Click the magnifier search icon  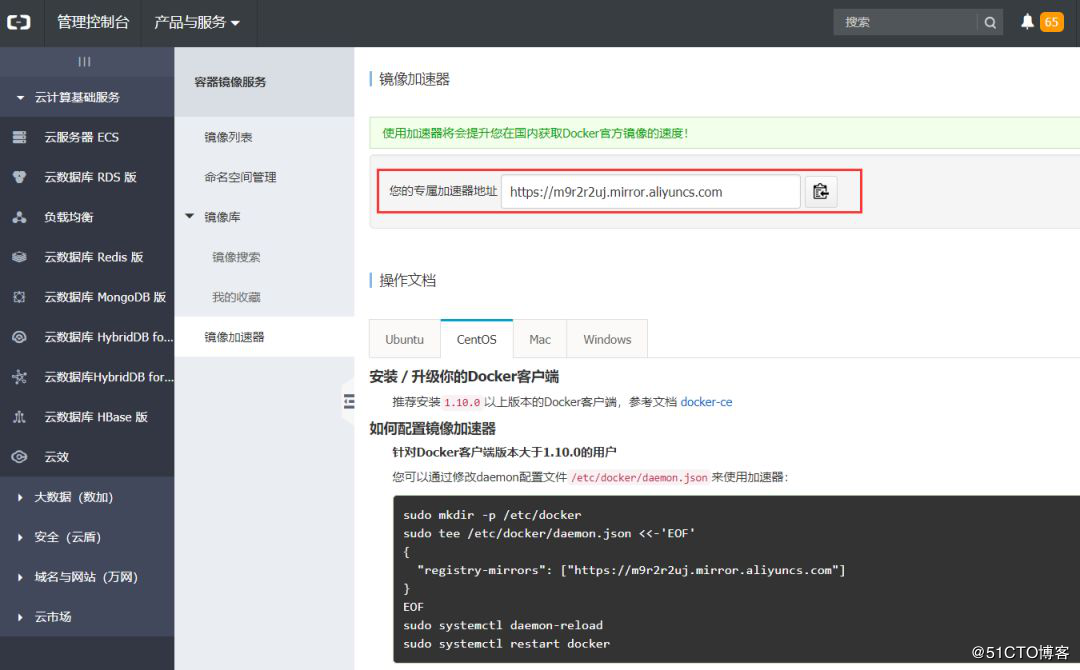990,23
